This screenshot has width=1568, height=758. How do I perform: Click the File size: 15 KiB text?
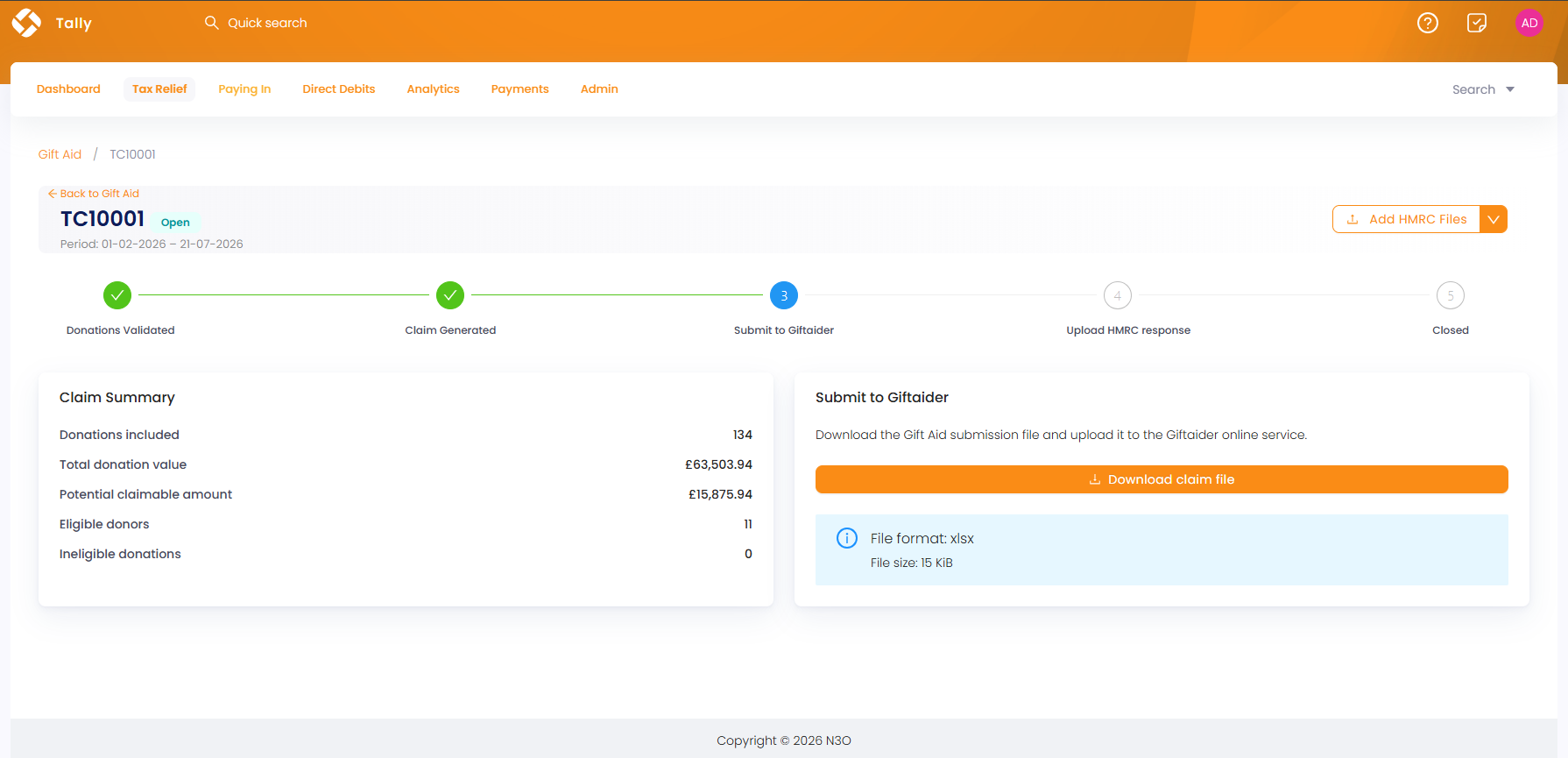pos(912,563)
